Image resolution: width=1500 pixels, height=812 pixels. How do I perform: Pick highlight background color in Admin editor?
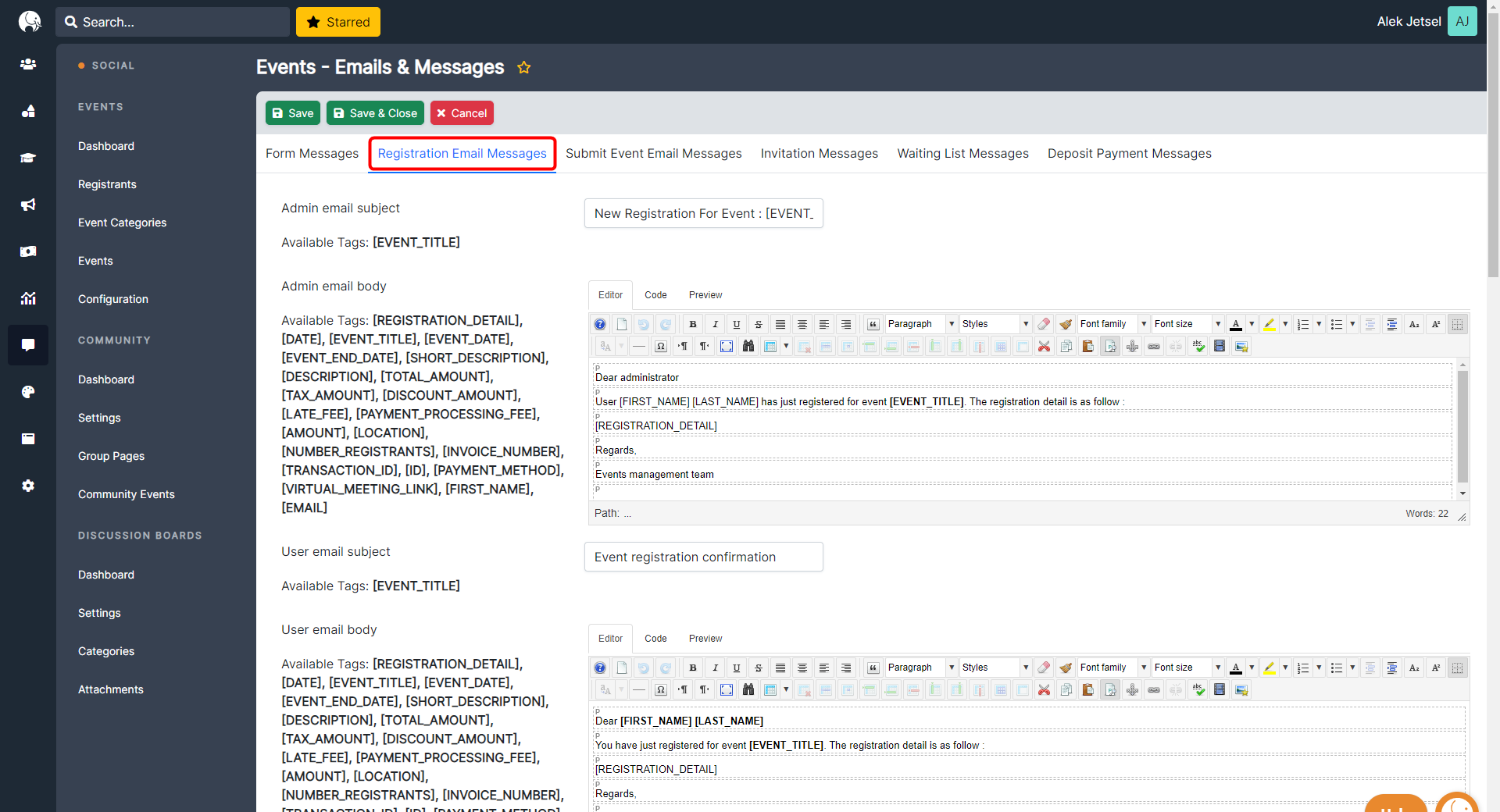pos(1270,324)
